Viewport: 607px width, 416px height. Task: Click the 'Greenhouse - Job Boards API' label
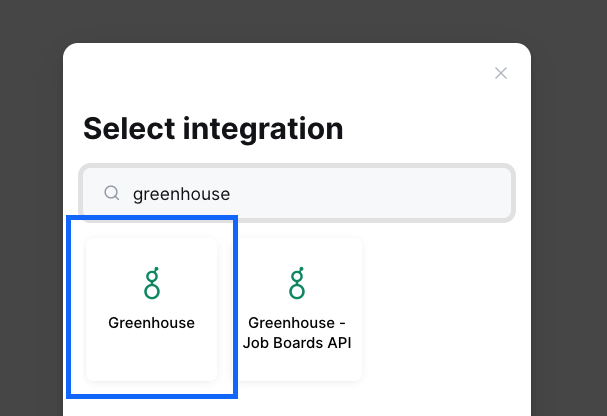[297, 333]
